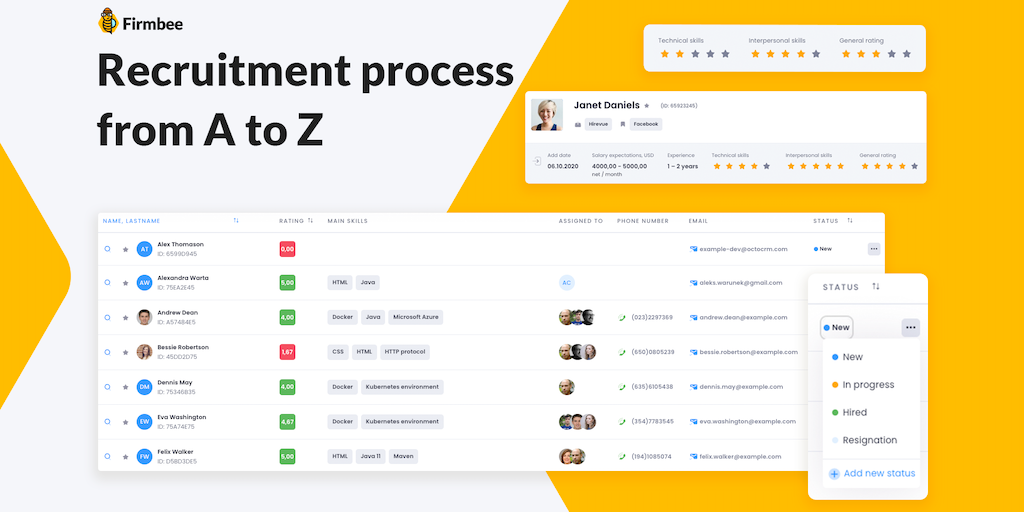Click the Hirevue tag on Janet Daniels card
This screenshot has width=1024, height=512.
[x=598, y=124]
